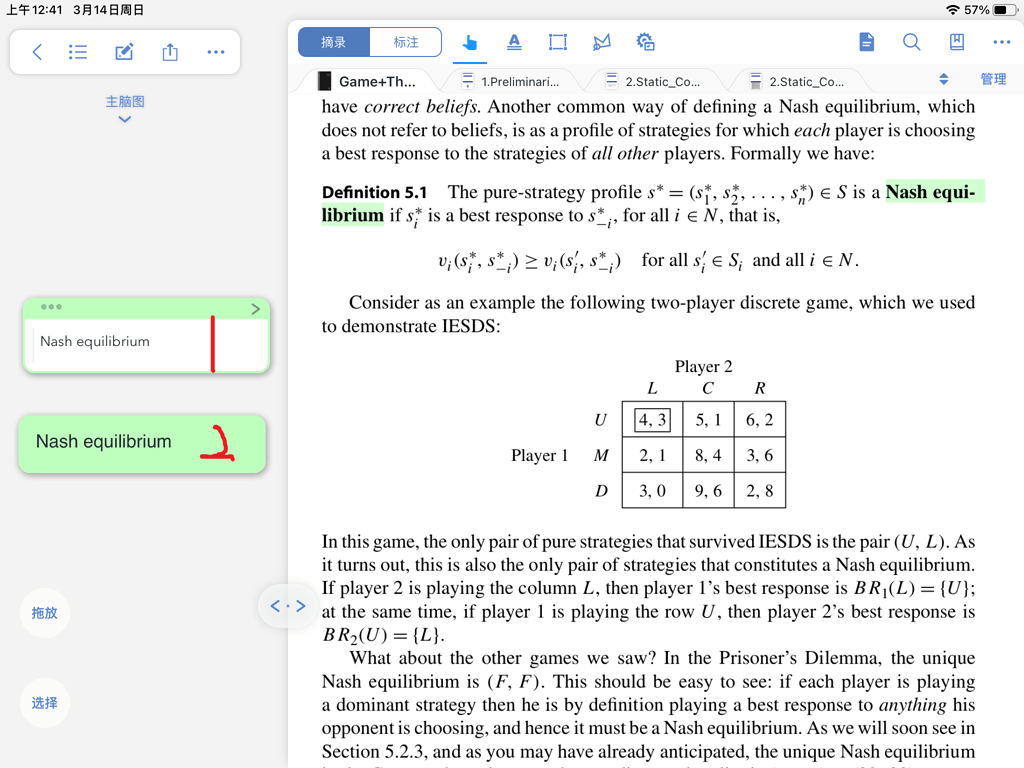1024x768 pixels.
Task: Tap the share export icon
Action: click(170, 52)
